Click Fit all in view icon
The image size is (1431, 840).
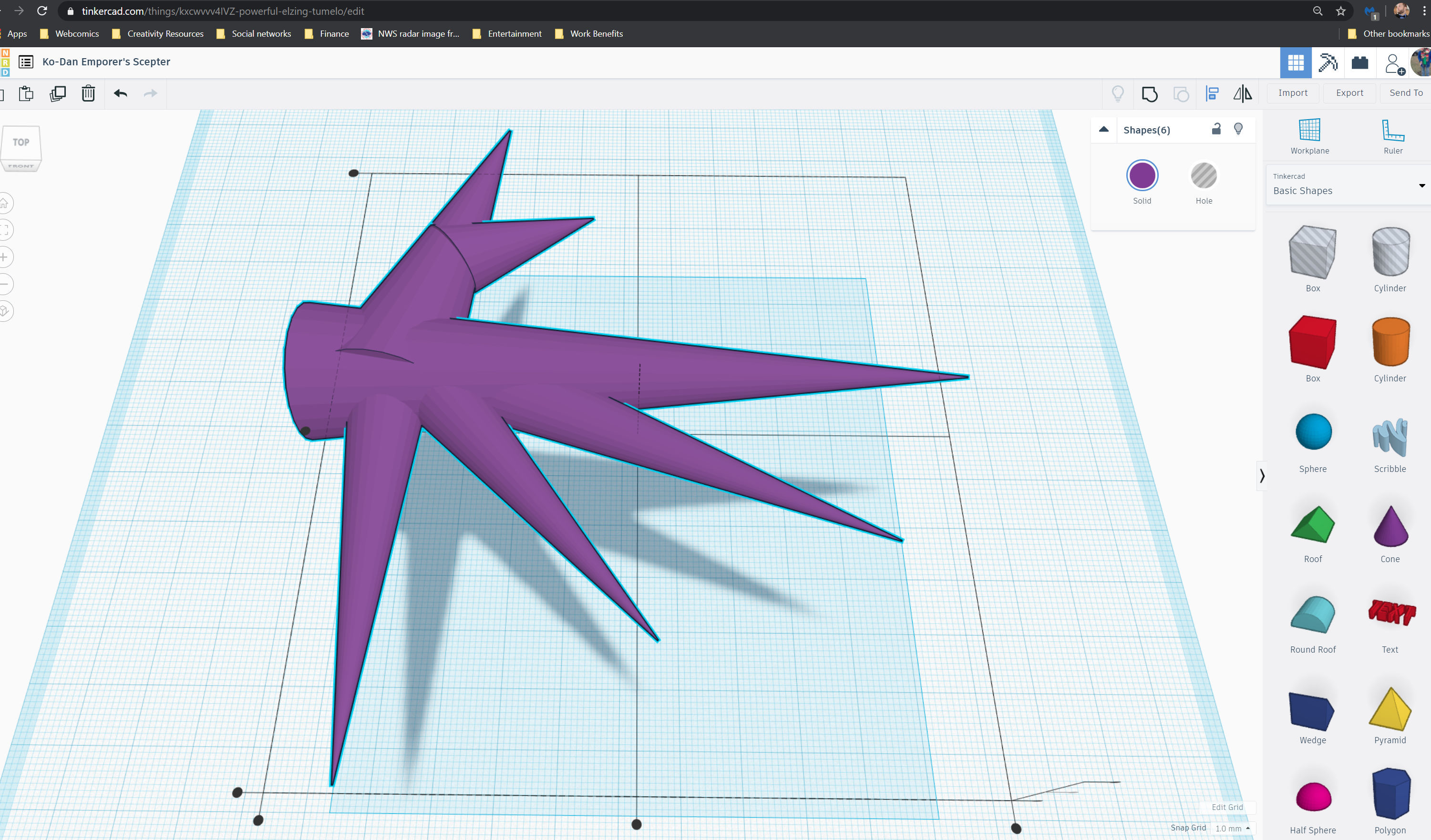5,230
